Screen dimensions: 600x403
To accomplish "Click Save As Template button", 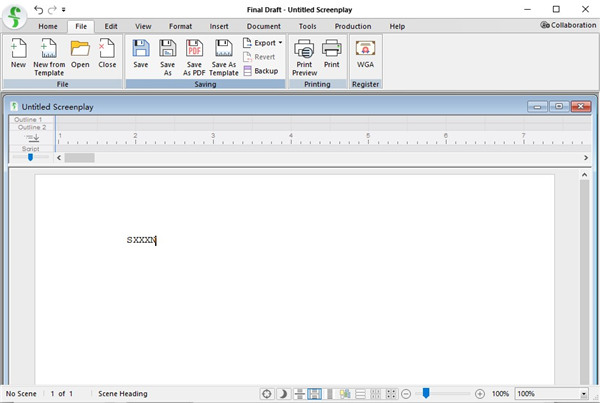I will [224, 54].
